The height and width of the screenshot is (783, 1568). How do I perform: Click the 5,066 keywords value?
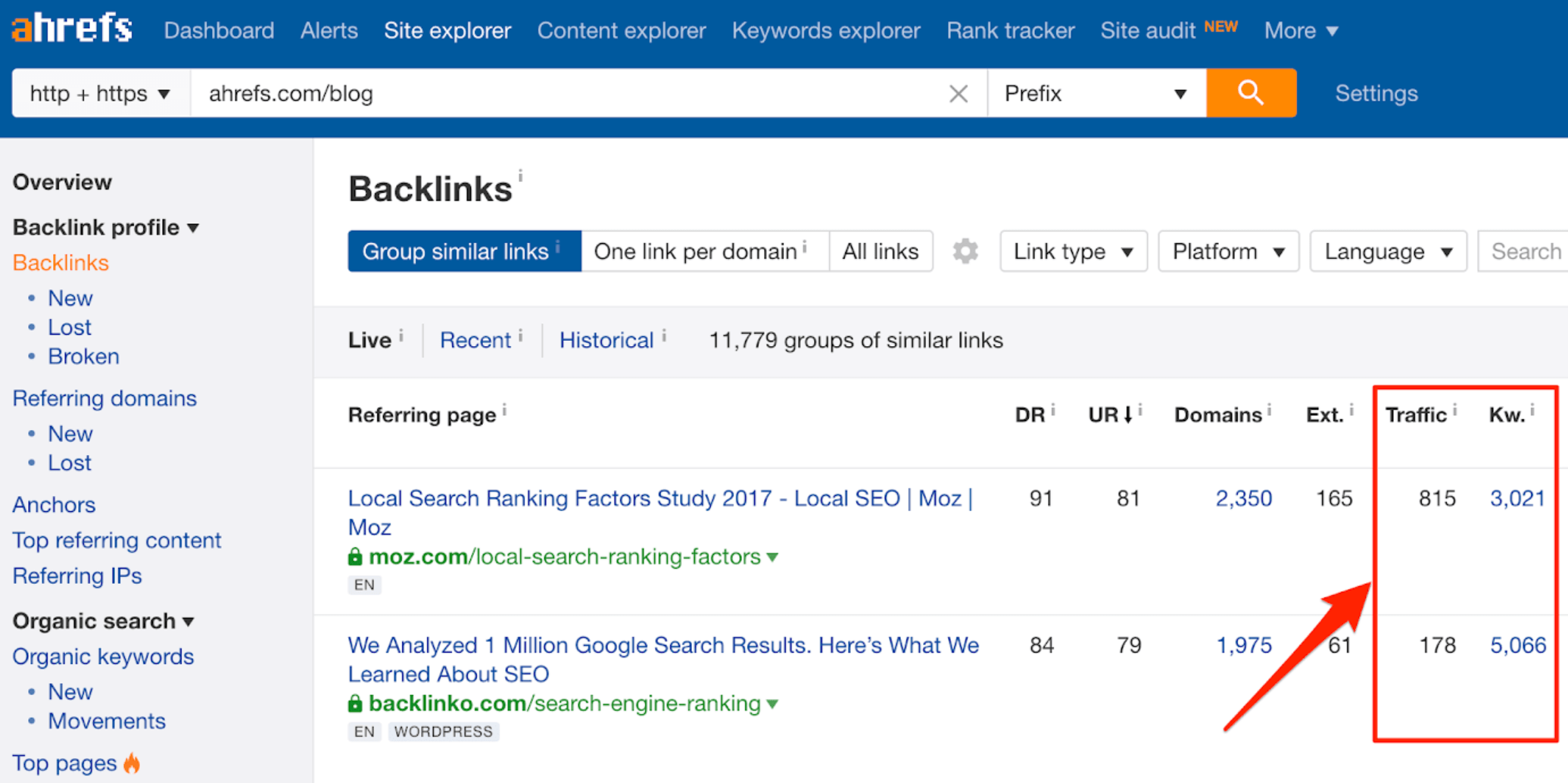coord(1518,645)
